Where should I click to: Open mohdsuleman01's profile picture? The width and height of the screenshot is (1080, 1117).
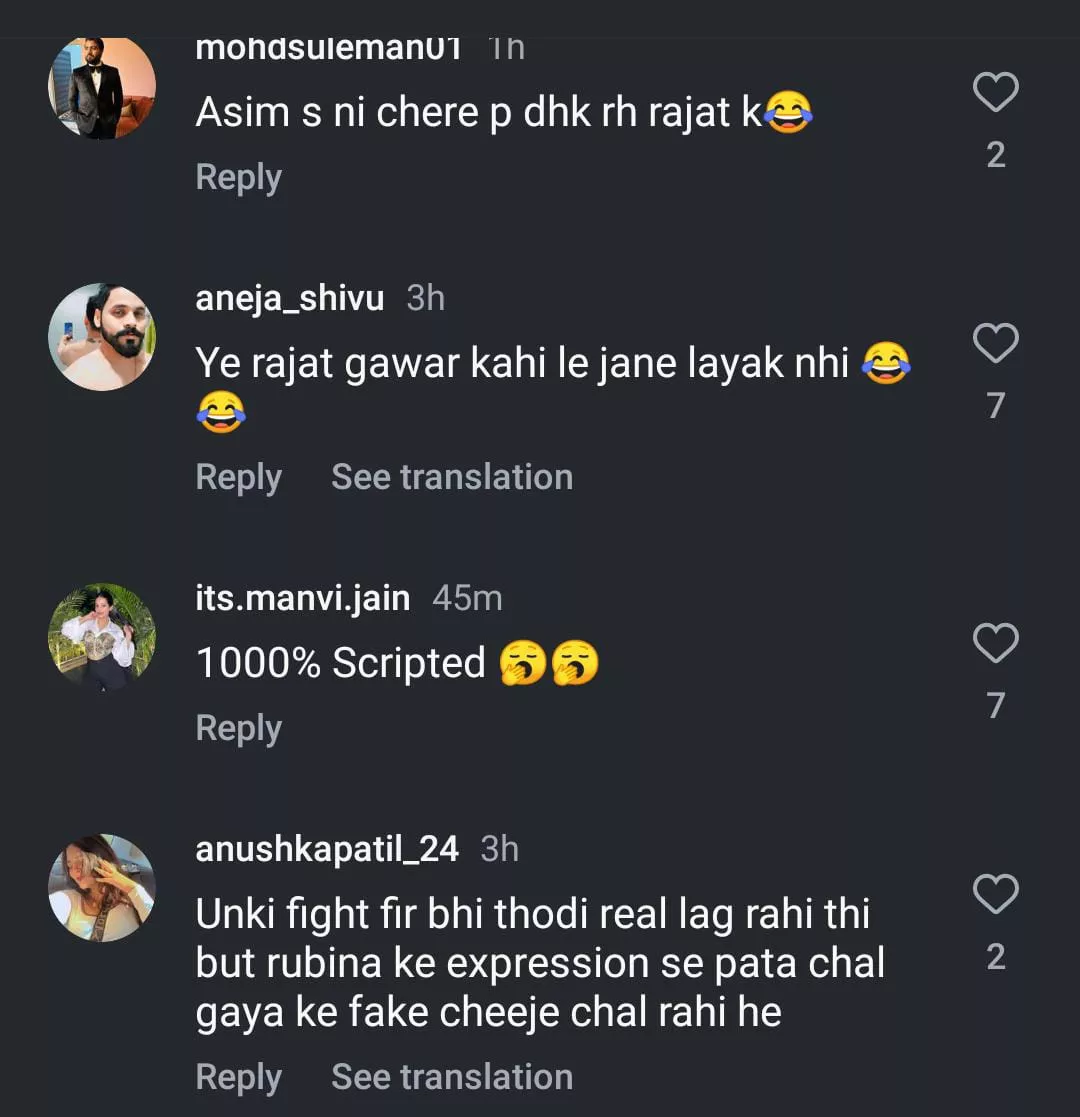(102, 88)
